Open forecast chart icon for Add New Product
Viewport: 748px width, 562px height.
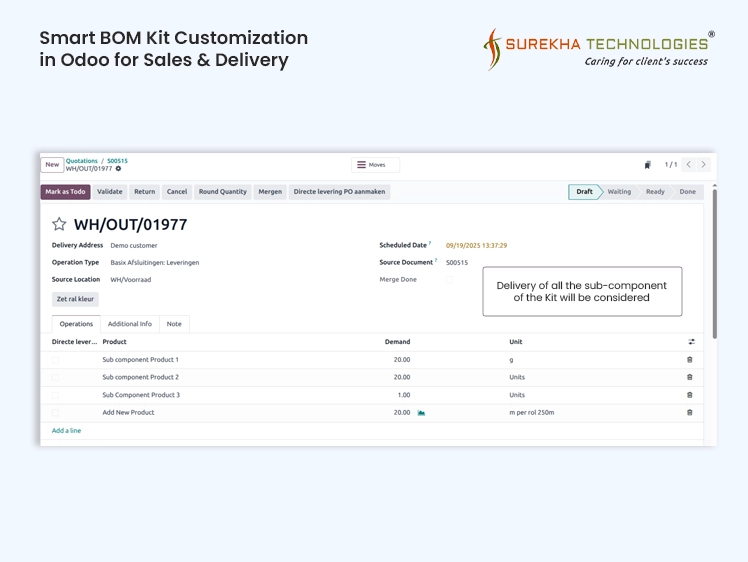click(x=421, y=413)
